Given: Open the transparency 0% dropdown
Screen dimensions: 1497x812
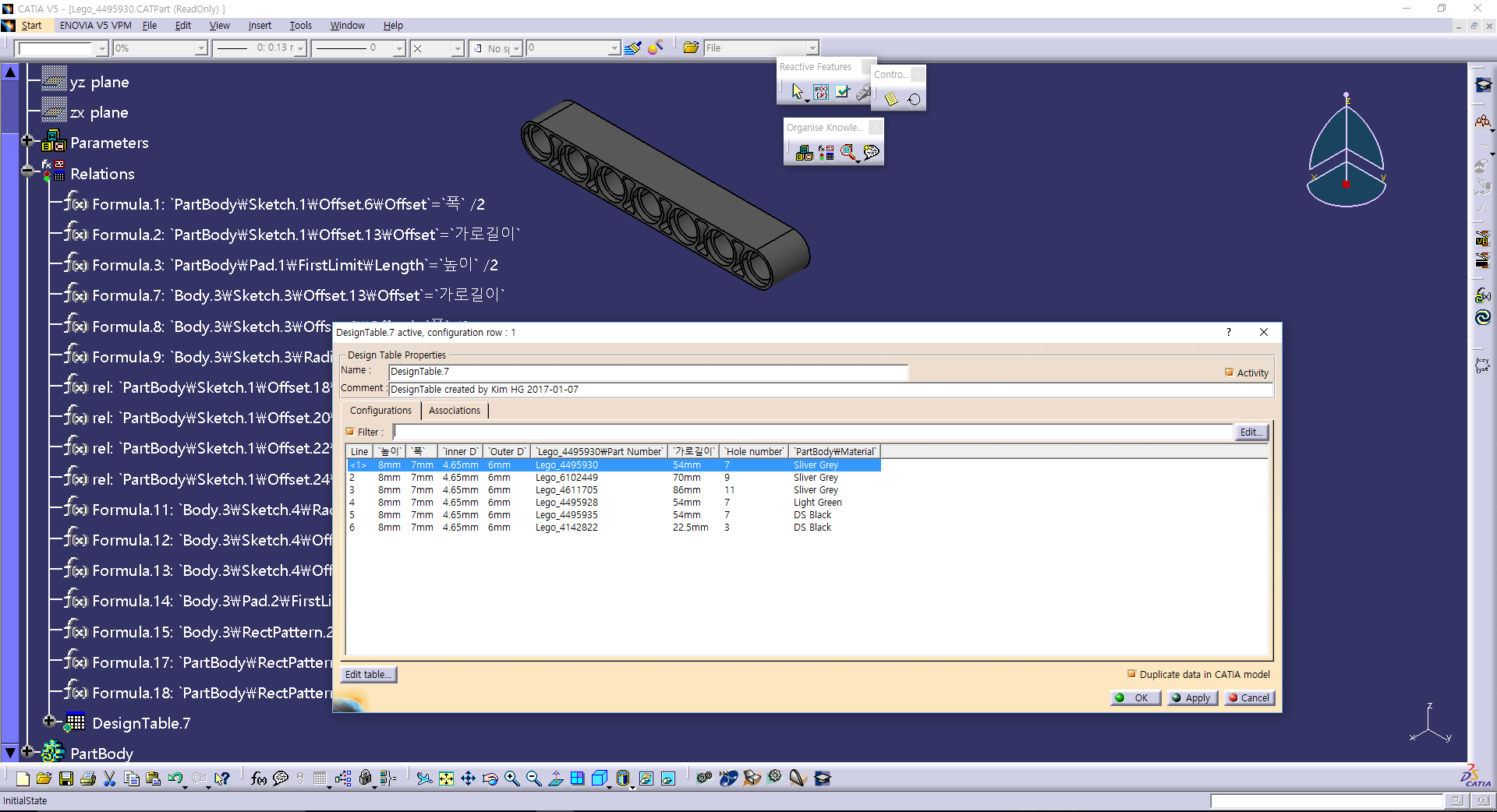Looking at the screenshot, I should pyautogui.click(x=200, y=48).
